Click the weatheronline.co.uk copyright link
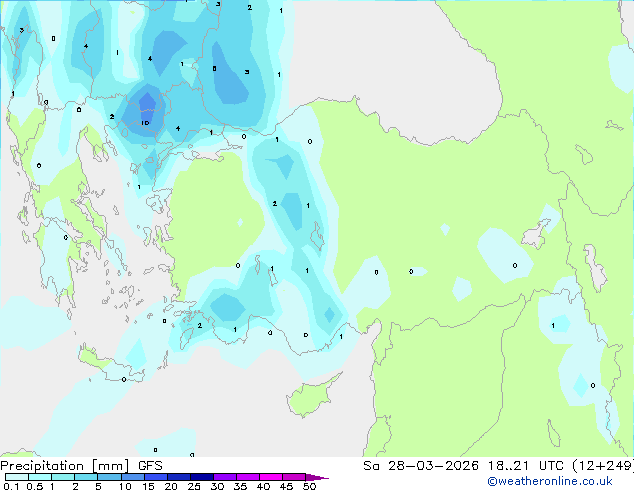The width and height of the screenshot is (634, 490). [550, 481]
